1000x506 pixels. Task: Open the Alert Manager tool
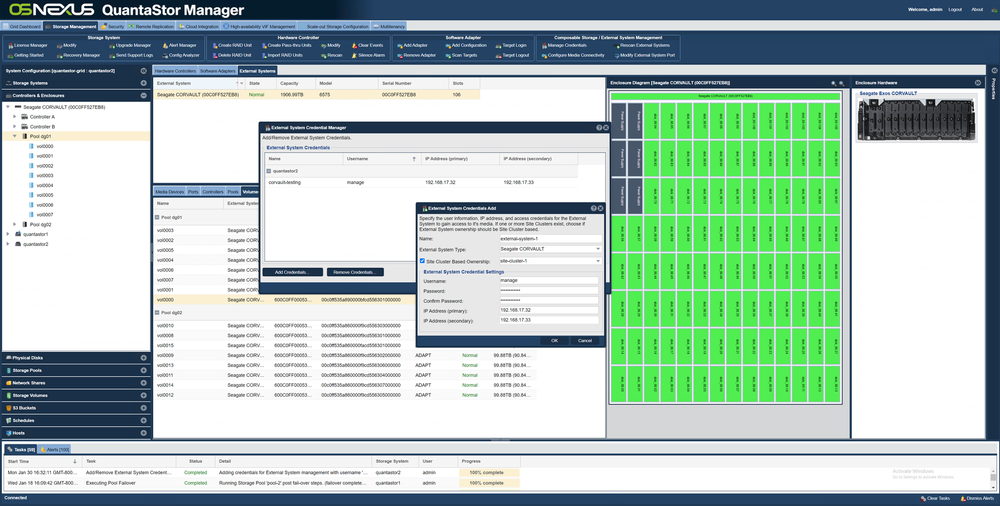(179, 45)
